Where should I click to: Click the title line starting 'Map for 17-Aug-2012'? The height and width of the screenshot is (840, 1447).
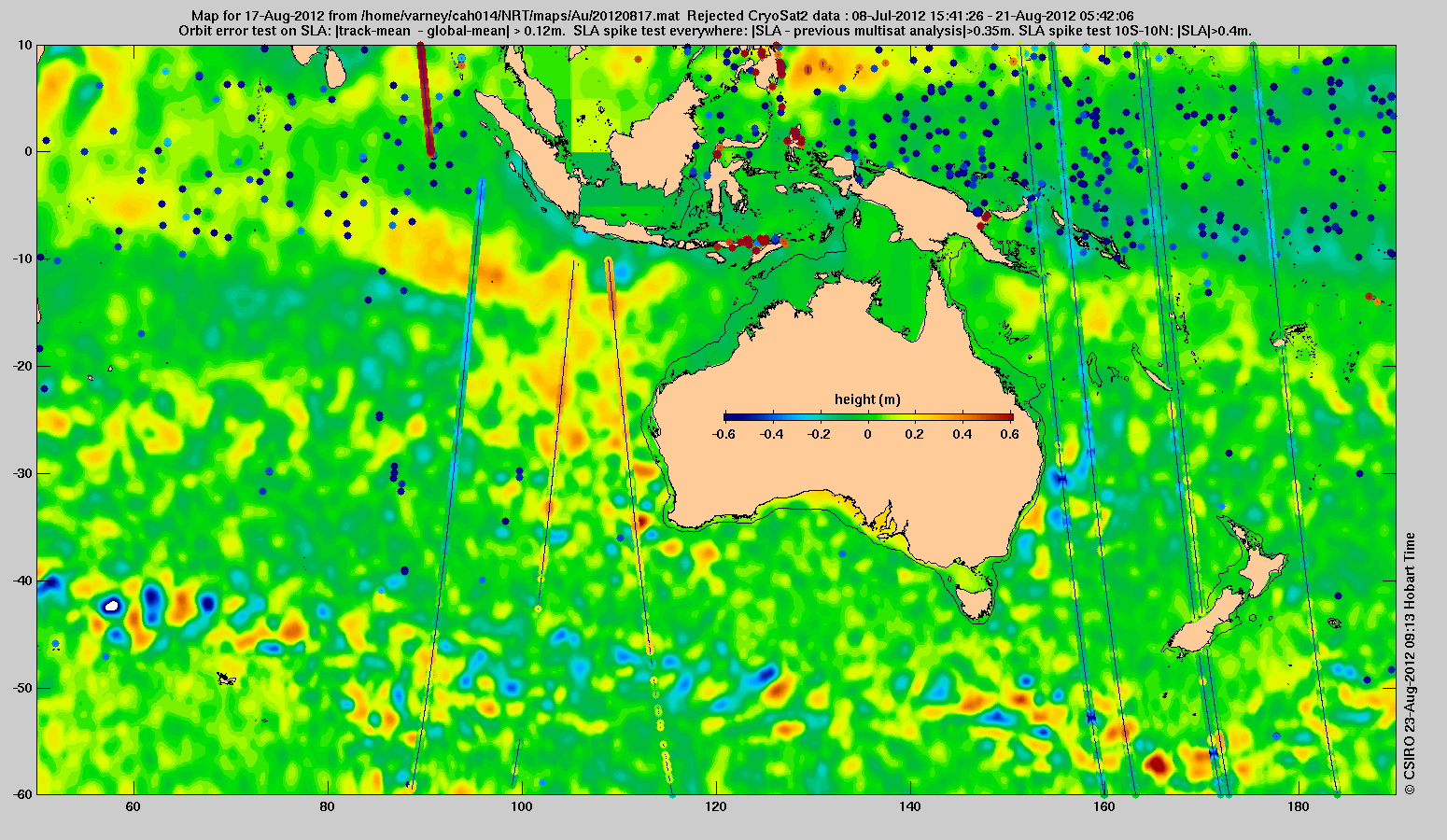coord(663,16)
